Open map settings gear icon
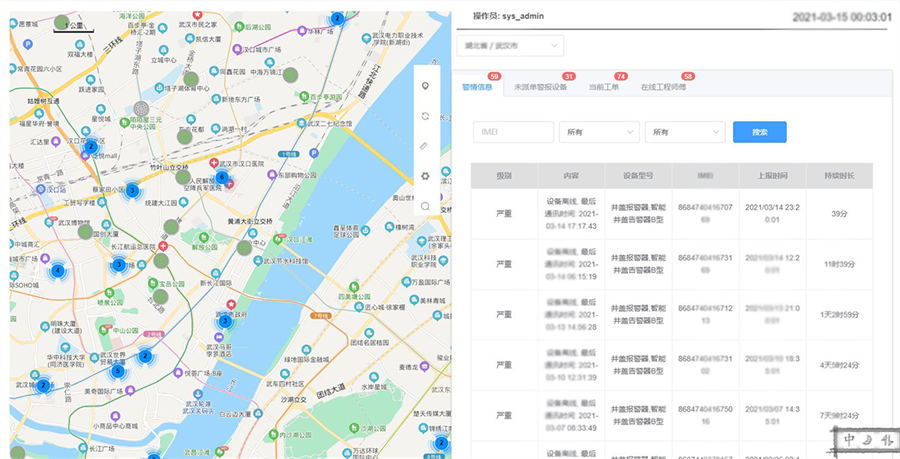 pos(426,176)
